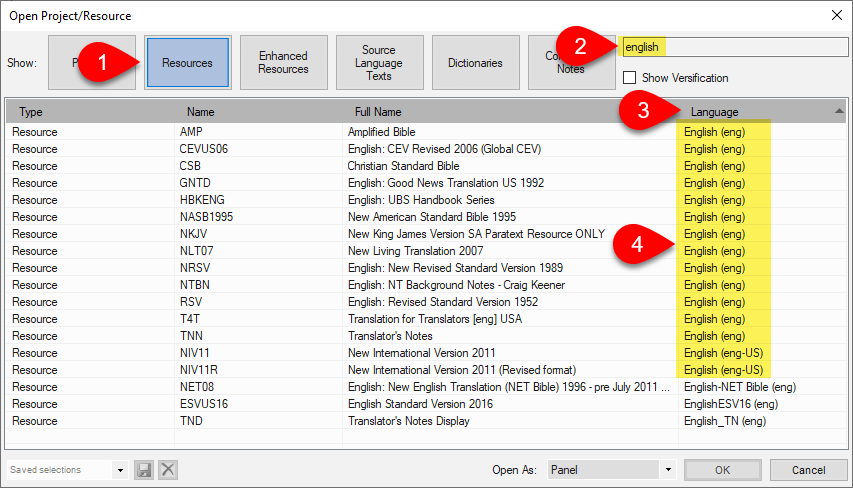853x488 pixels.
Task: Click 'New King James Version SA Paratext Resource ONLY'
Action: coord(476,234)
